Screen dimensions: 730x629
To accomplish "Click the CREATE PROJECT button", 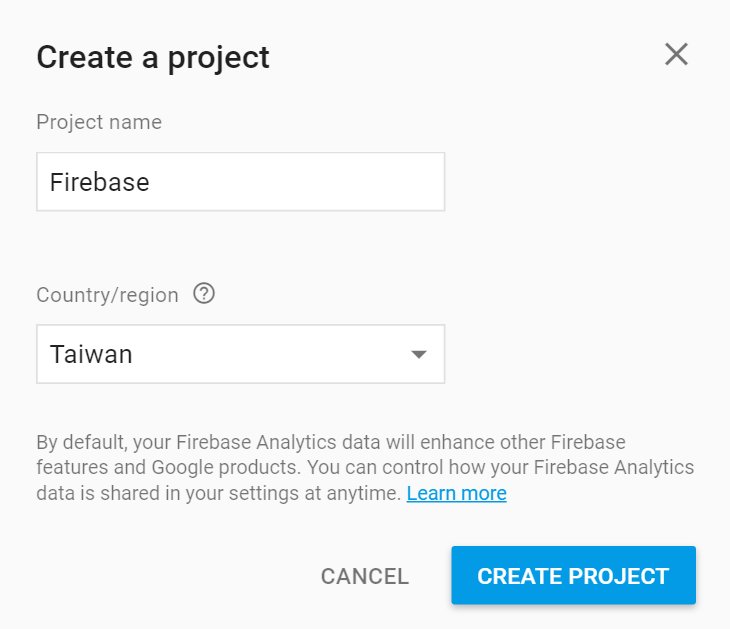I will coord(574,575).
